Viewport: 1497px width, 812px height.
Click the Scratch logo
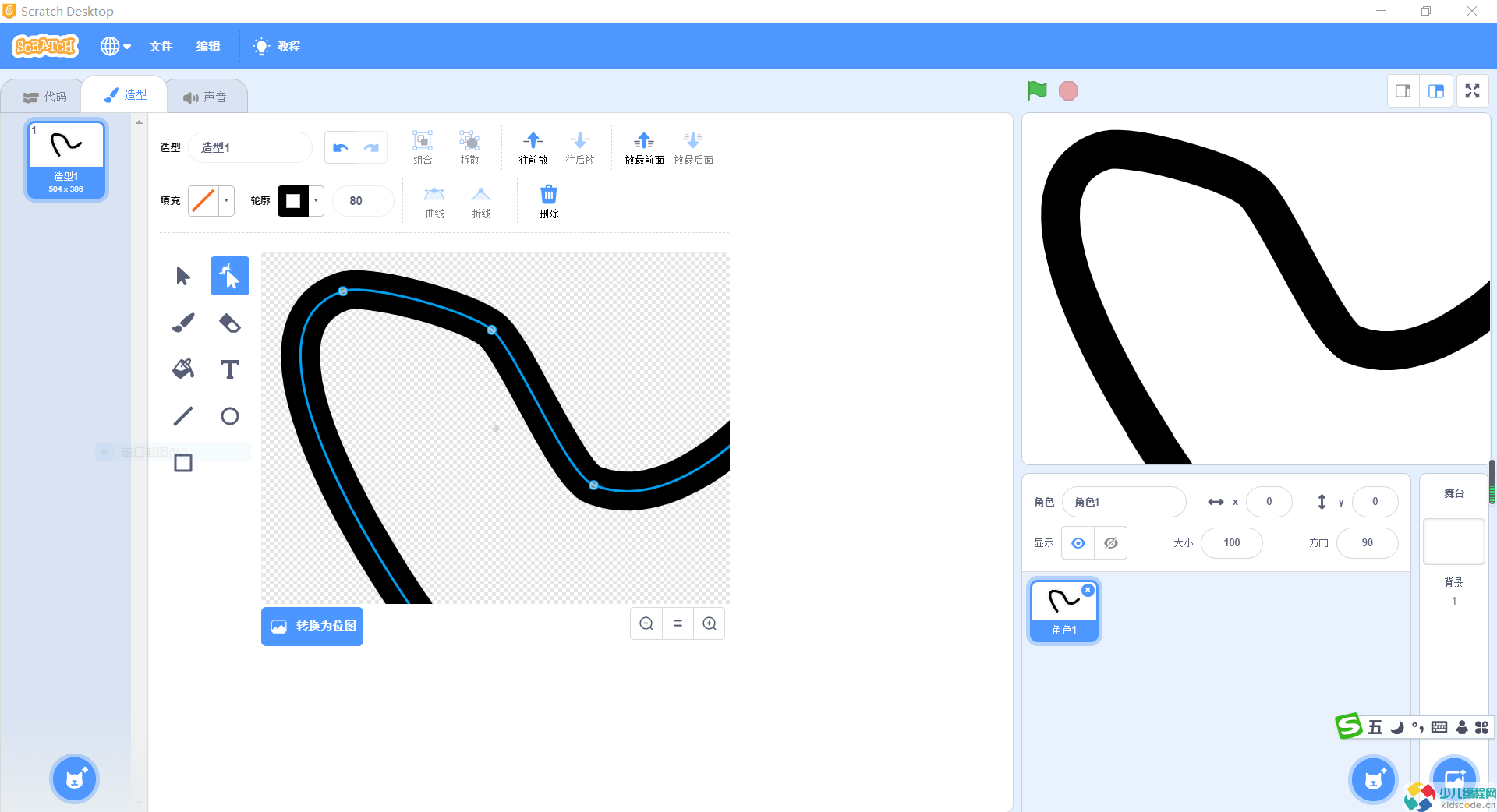point(46,46)
